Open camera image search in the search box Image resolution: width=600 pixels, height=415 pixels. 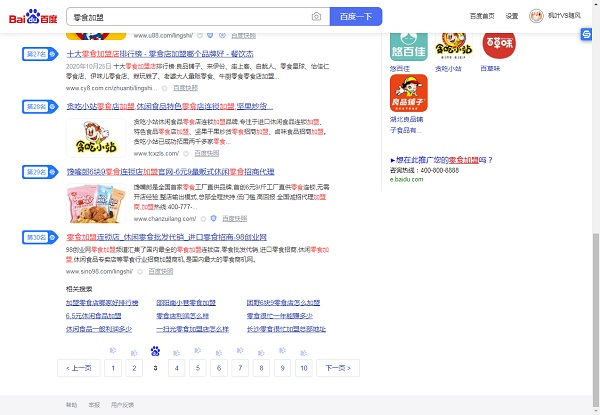[x=316, y=16]
